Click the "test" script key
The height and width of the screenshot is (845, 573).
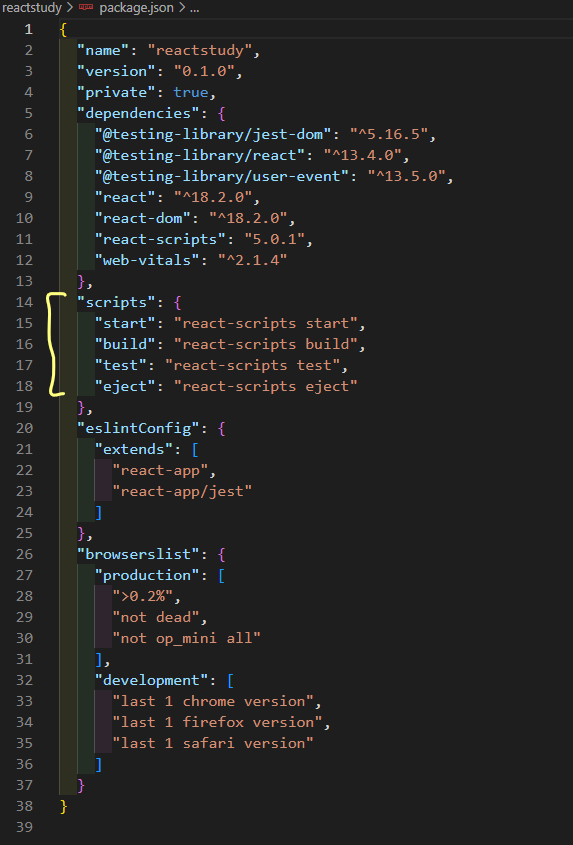[121, 365]
